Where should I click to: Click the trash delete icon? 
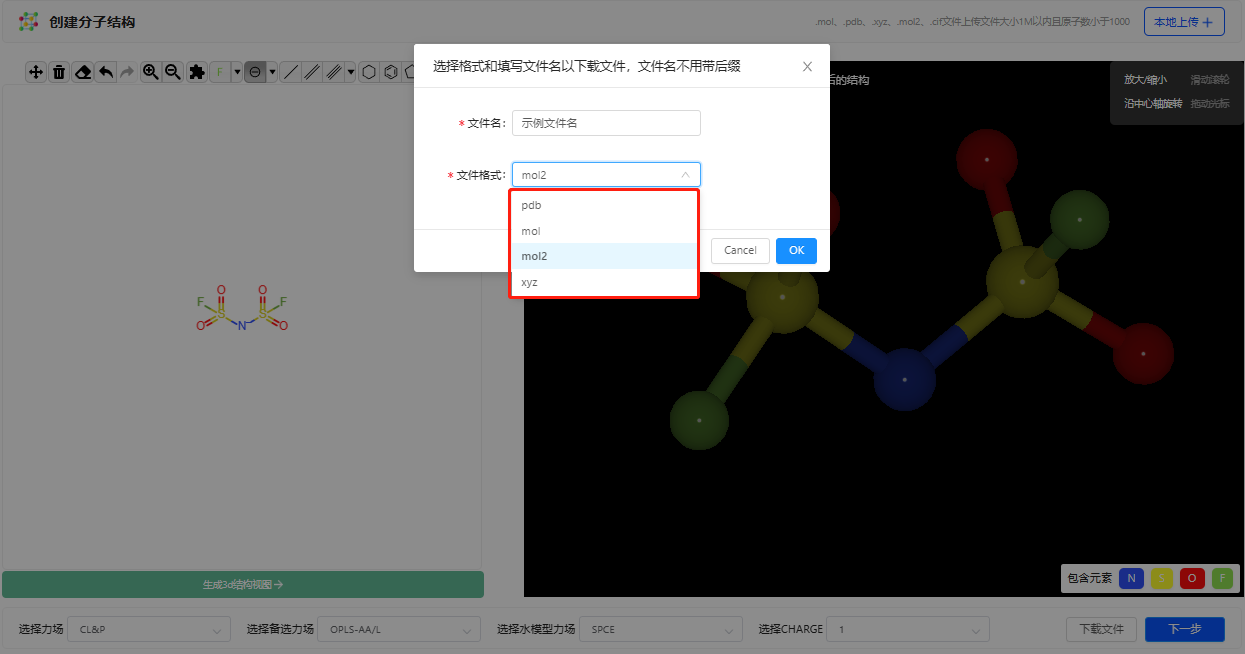tap(59, 72)
